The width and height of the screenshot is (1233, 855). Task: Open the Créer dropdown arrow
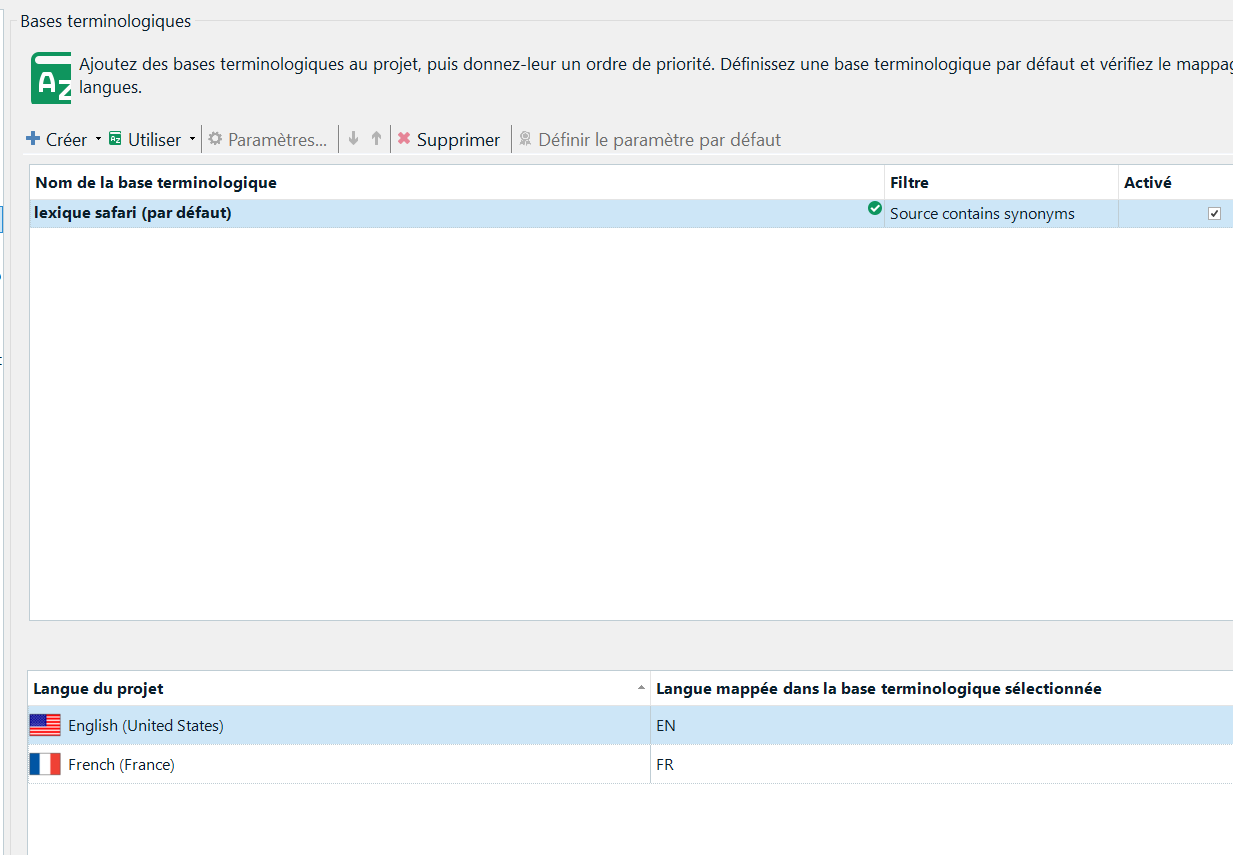coord(98,140)
